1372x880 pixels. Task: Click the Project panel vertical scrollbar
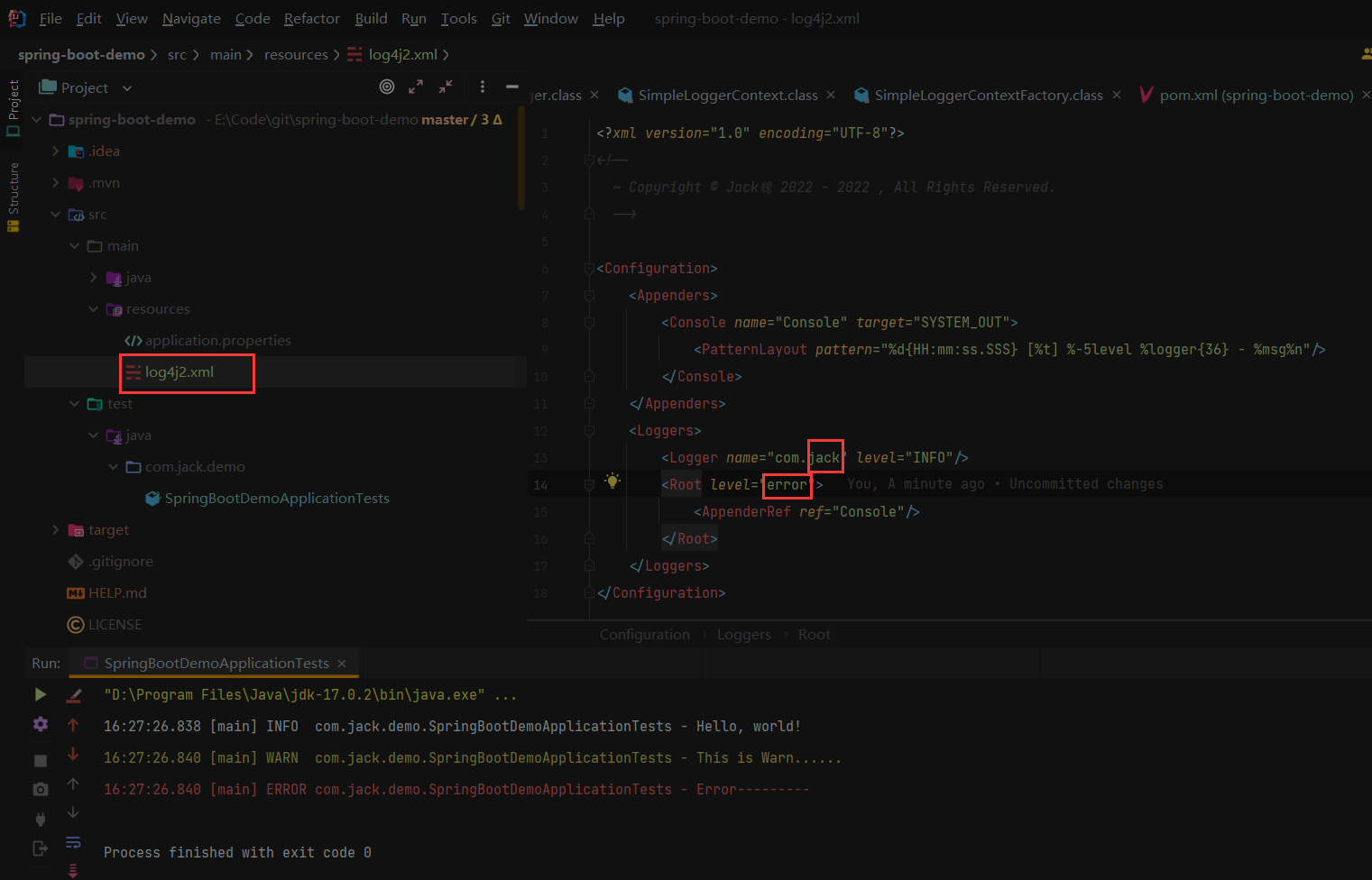pos(521,158)
